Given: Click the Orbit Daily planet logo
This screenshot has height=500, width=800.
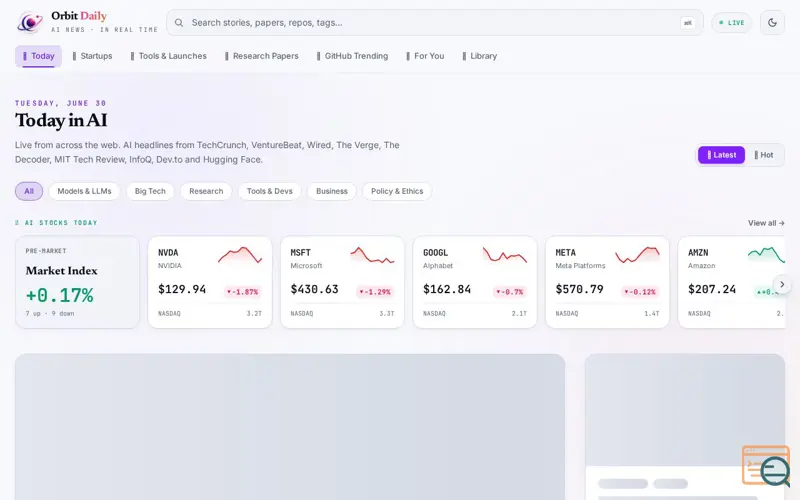Looking at the screenshot, I should pyautogui.click(x=29, y=22).
